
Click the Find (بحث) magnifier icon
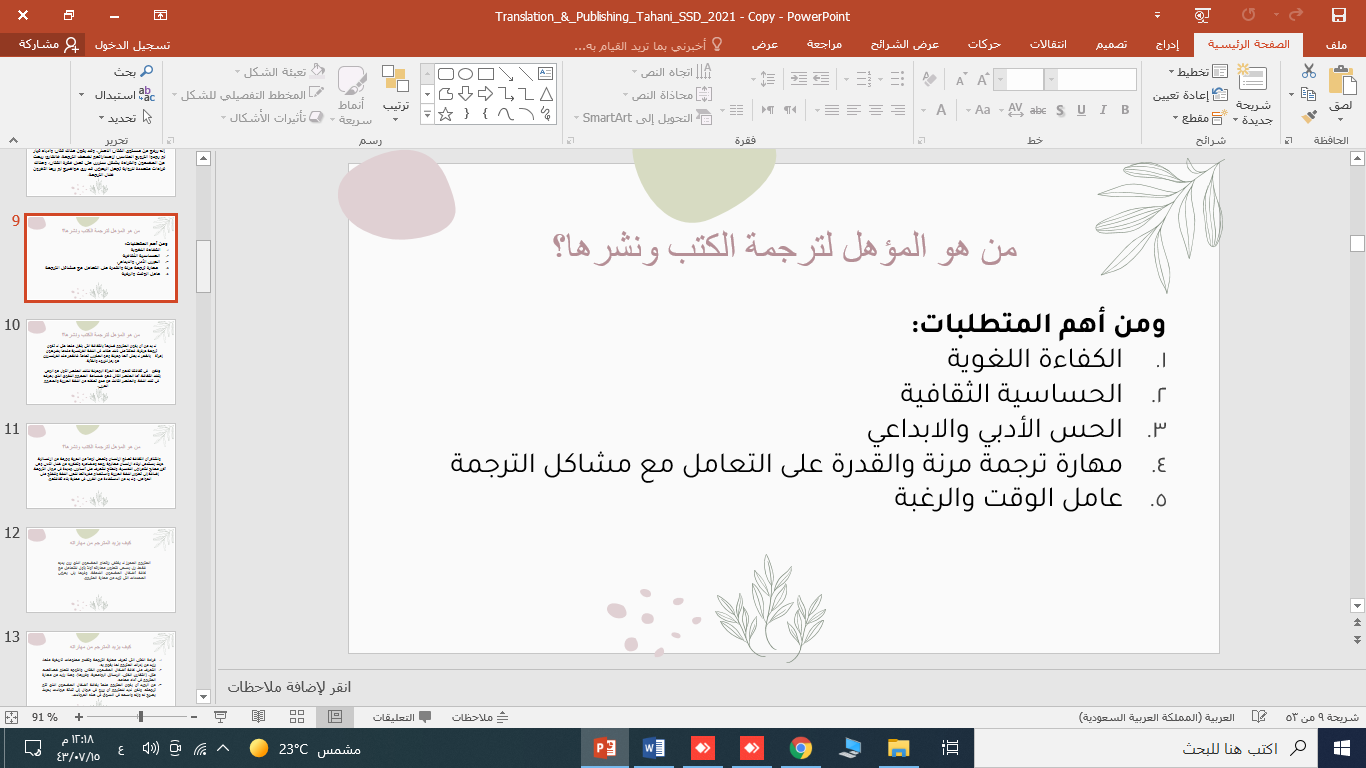(x=146, y=72)
